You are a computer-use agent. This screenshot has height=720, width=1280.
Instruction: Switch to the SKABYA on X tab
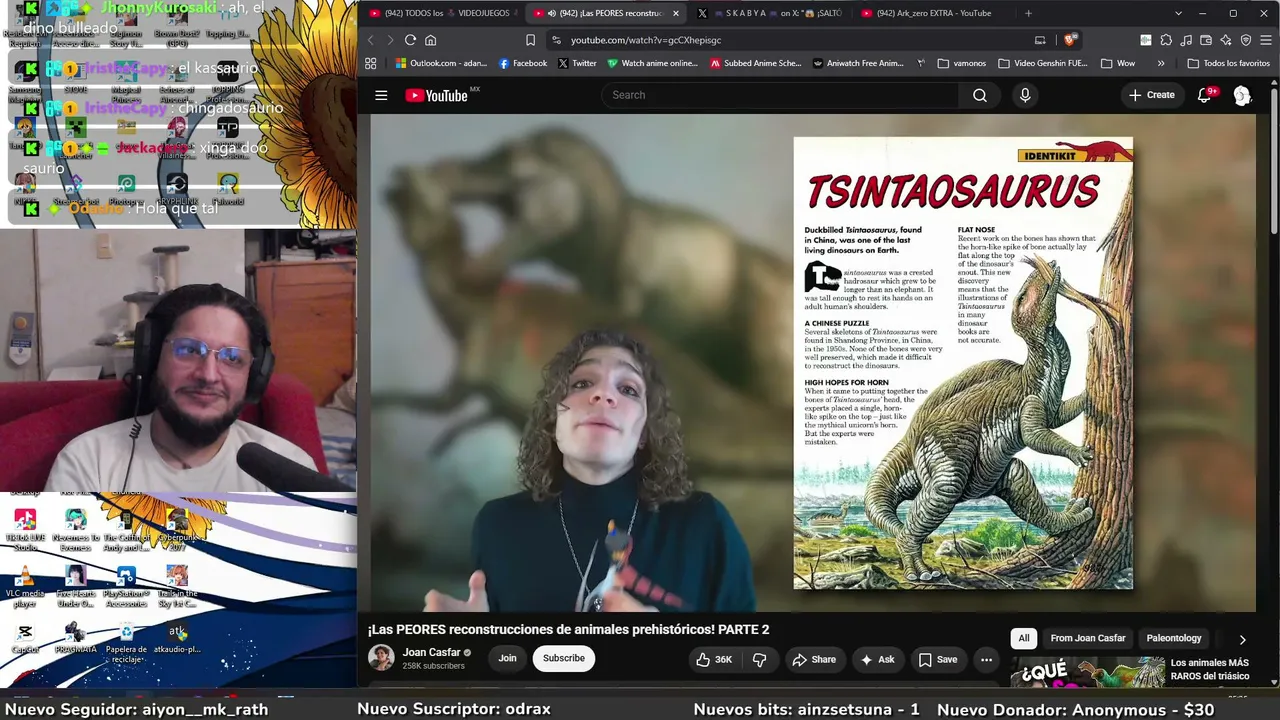(770, 13)
